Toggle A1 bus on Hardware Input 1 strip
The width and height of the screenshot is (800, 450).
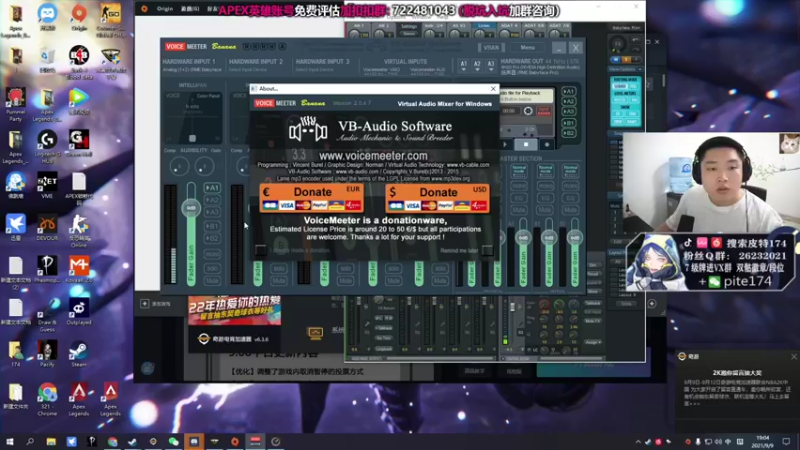[212, 188]
